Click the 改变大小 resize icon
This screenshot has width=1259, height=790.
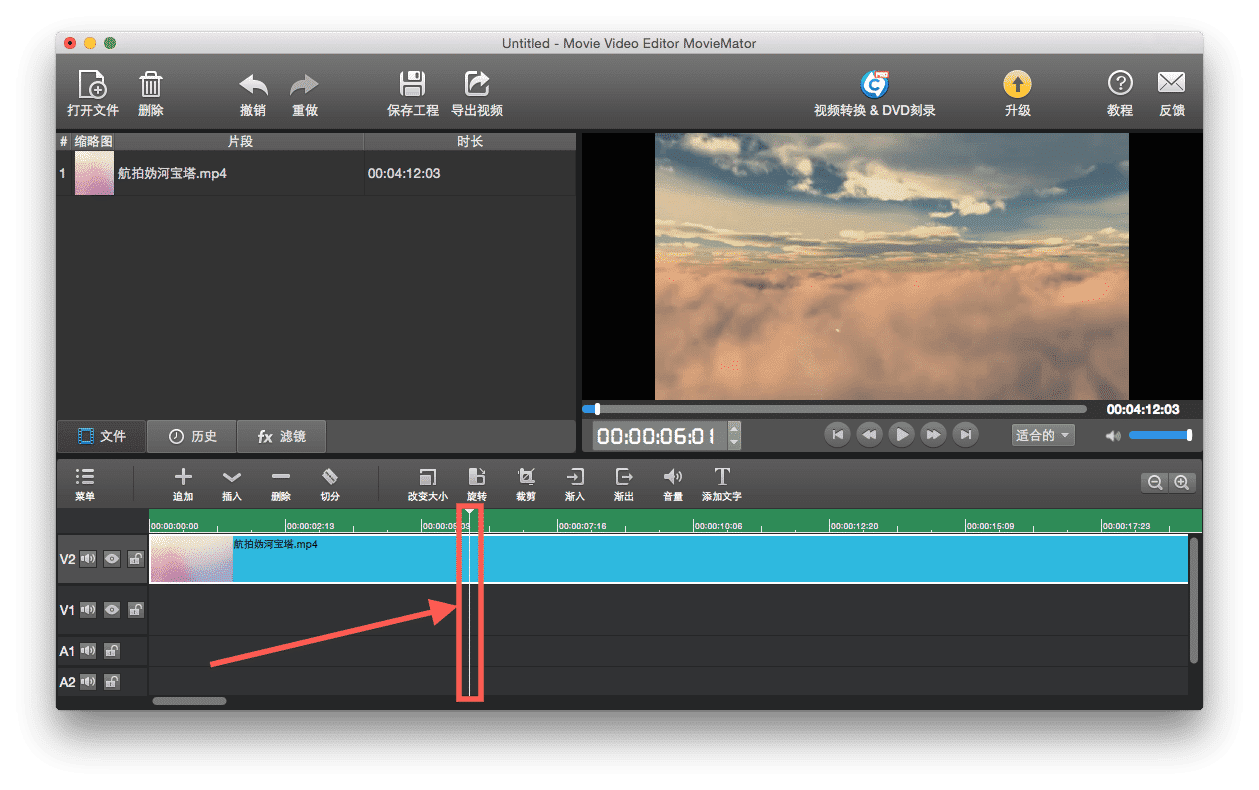tap(428, 477)
